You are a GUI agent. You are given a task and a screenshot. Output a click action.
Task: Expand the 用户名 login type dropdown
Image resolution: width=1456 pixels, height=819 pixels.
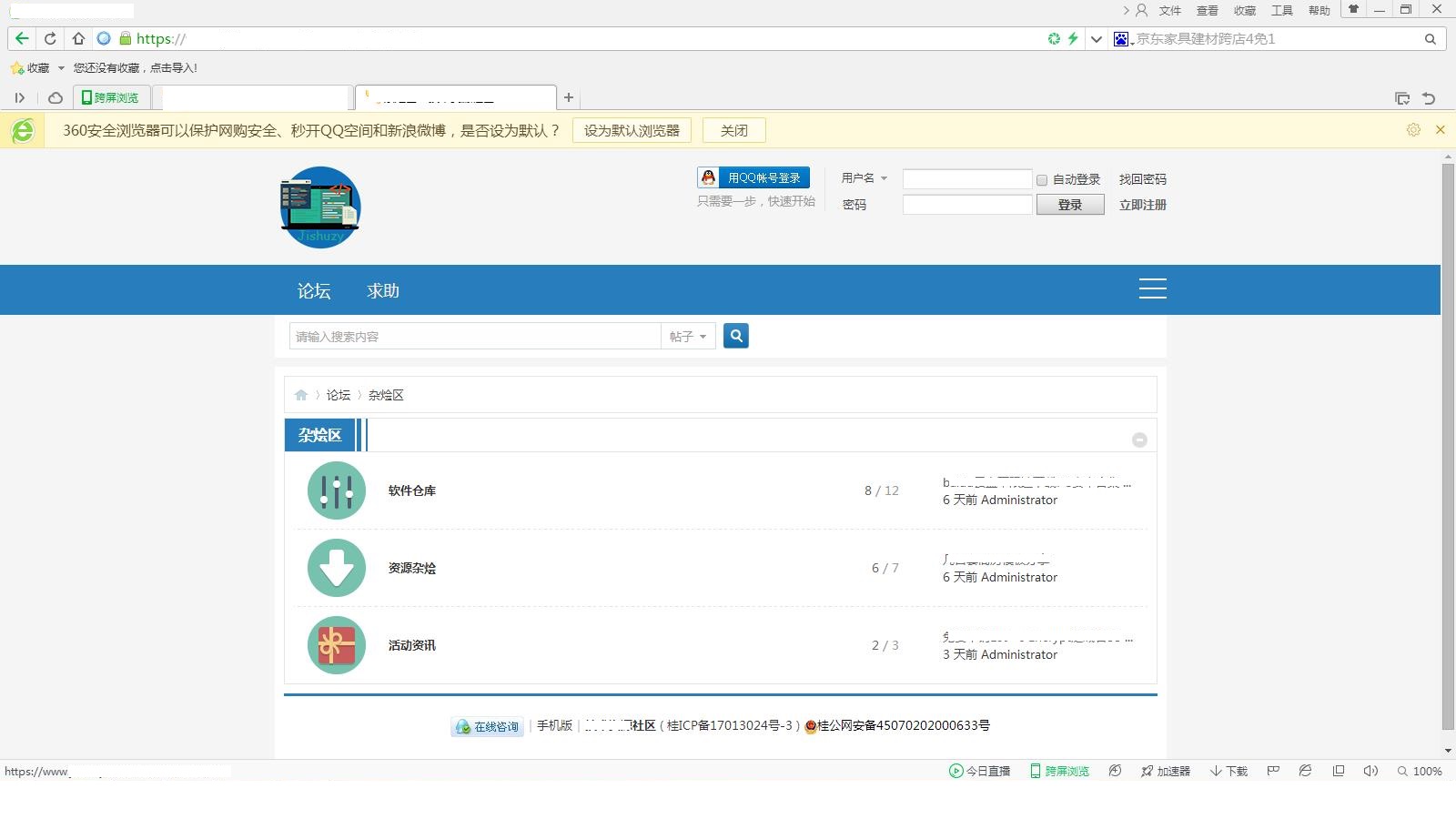[x=884, y=178]
